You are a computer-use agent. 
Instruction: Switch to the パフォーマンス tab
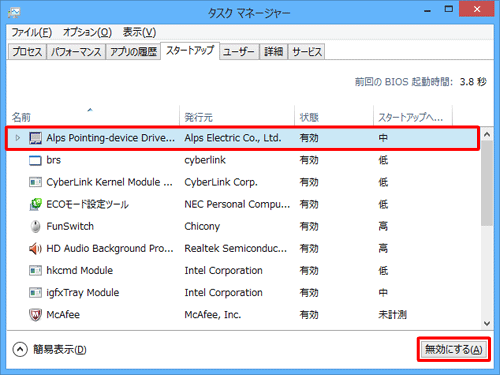[x=76, y=52]
